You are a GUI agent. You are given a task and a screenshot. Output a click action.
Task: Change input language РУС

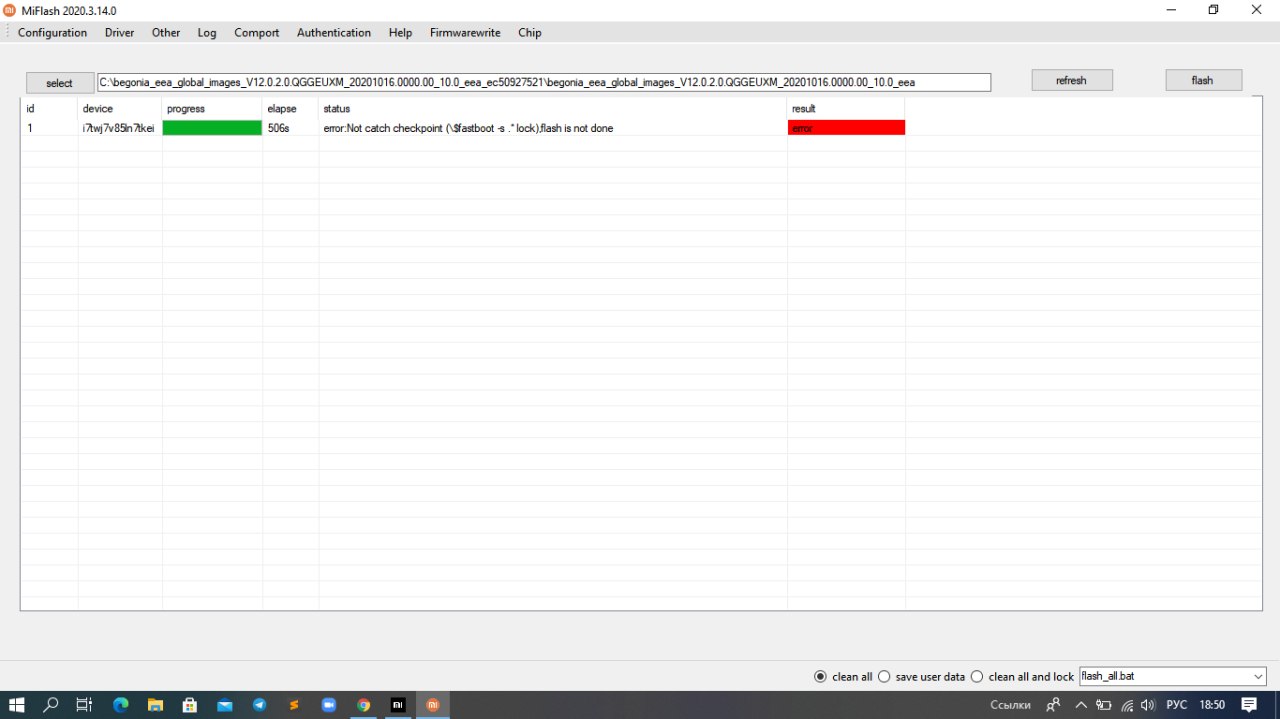[x=1177, y=704]
